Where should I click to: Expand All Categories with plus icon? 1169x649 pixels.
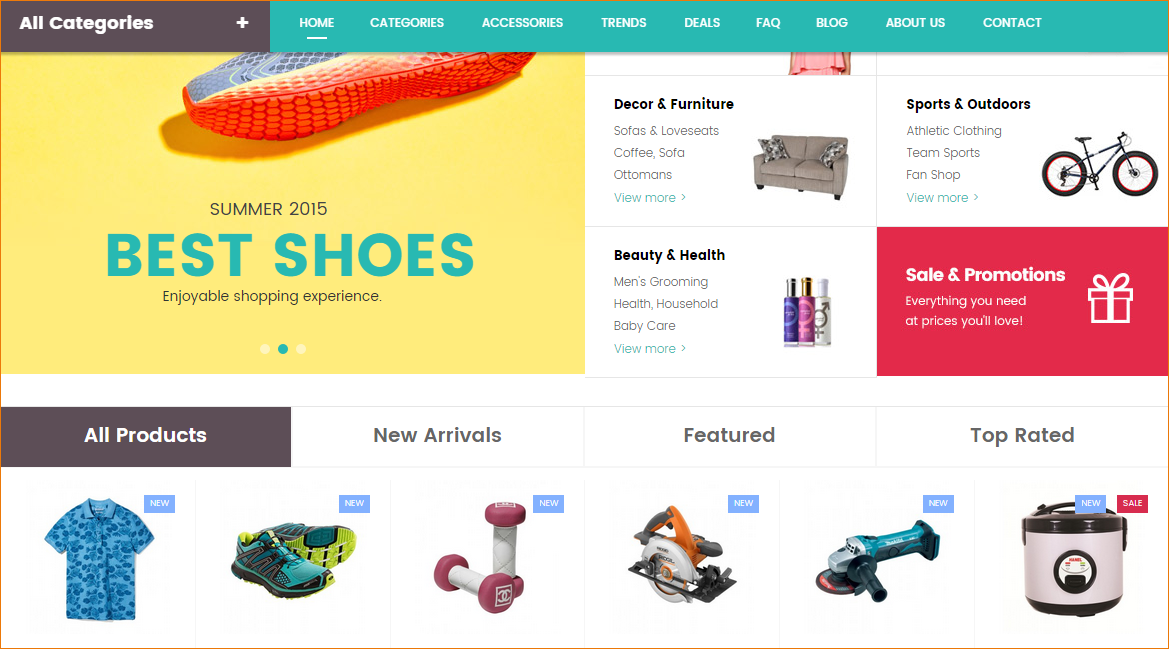pyautogui.click(x=242, y=23)
